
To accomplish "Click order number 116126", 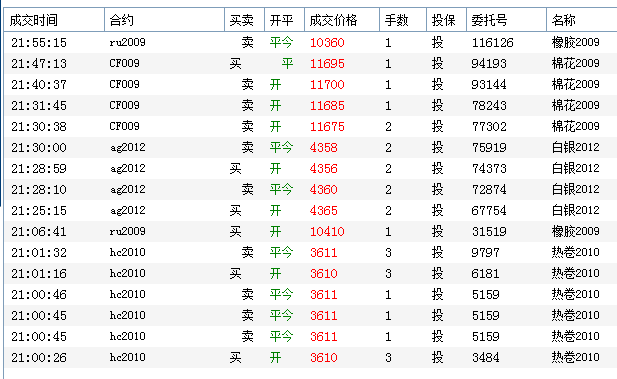I will (493, 43).
